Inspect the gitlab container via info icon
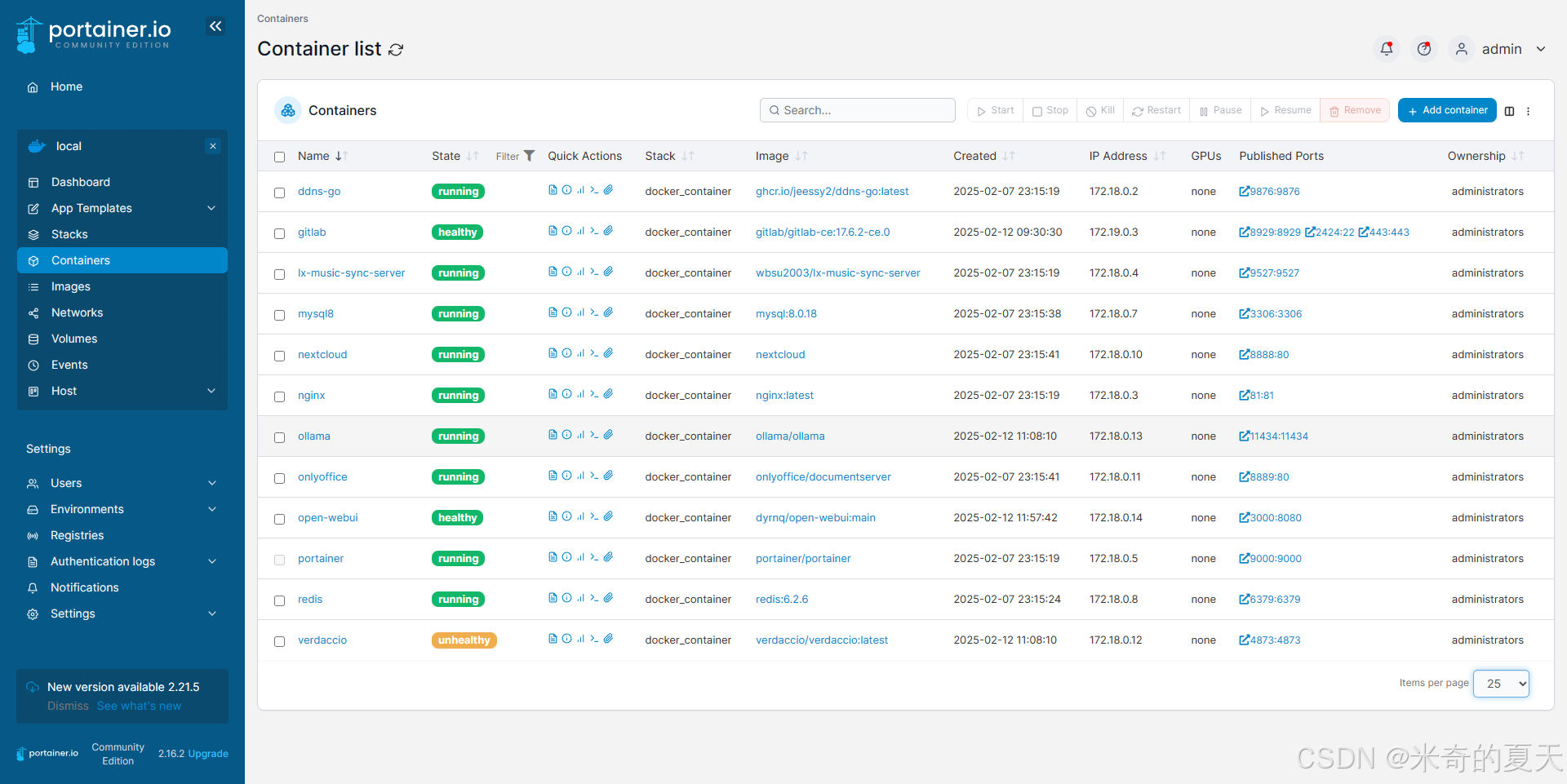Screen dimensions: 1567x784 pyautogui.click(x=566, y=231)
